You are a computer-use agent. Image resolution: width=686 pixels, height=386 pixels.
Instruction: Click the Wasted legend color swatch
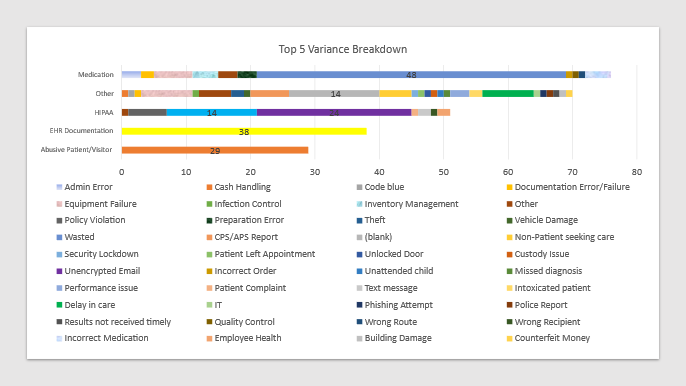pos(59,237)
